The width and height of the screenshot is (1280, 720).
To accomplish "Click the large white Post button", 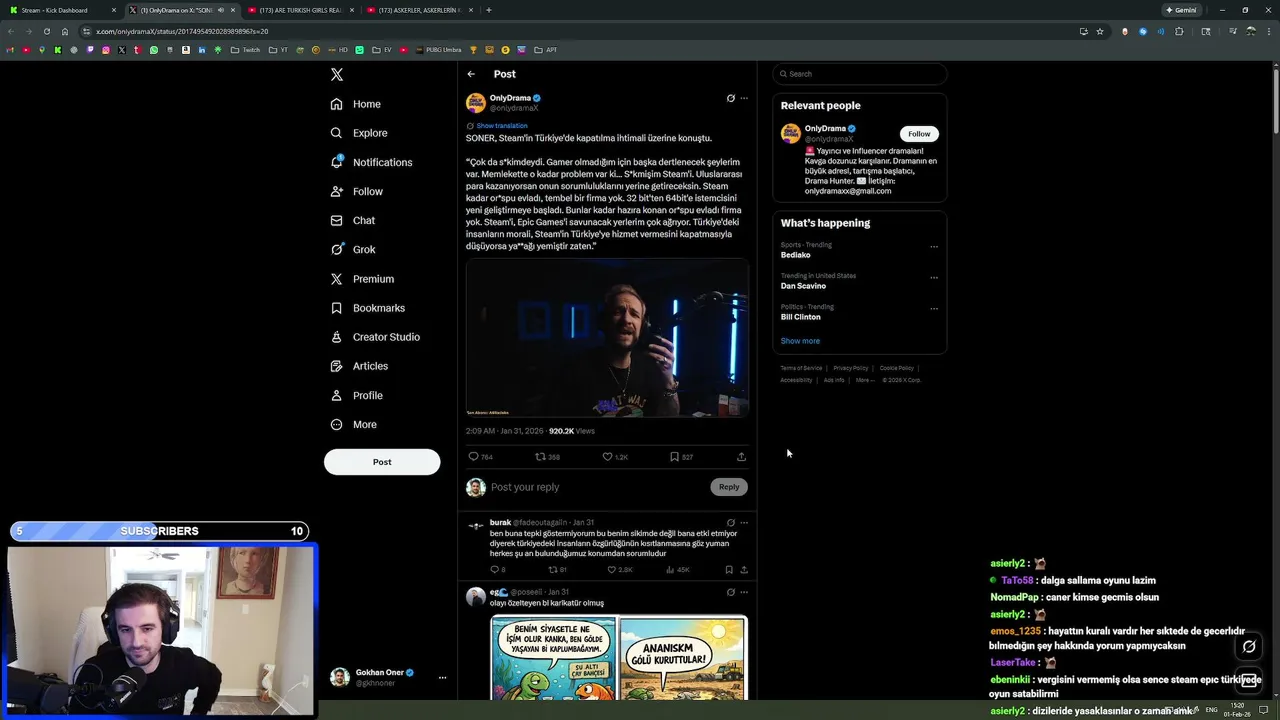I will (x=382, y=462).
